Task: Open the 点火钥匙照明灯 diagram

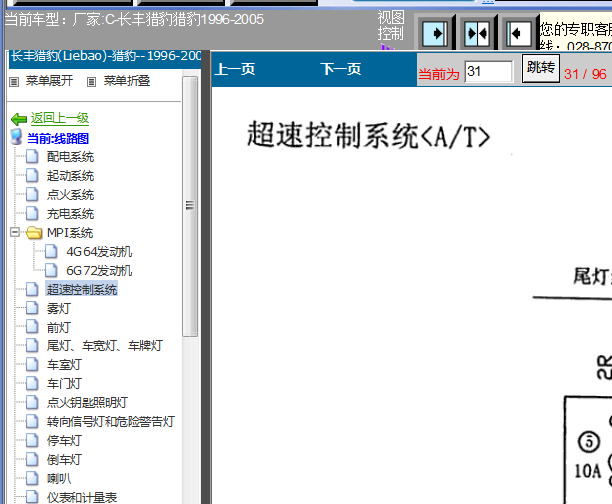Action: [87, 403]
